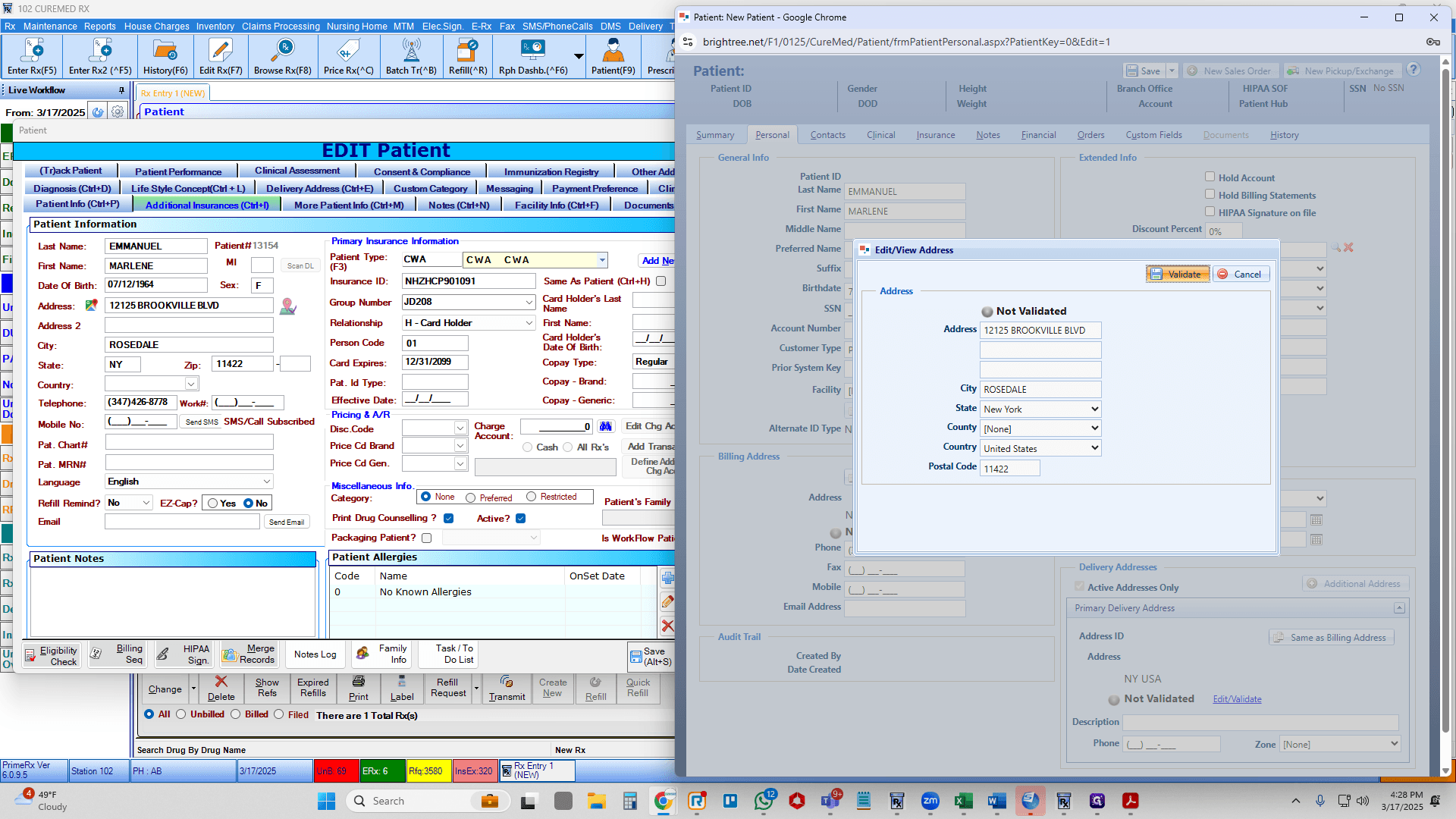The height and width of the screenshot is (819, 1456).
Task: Select Restricted category radio button
Action: 532,497
